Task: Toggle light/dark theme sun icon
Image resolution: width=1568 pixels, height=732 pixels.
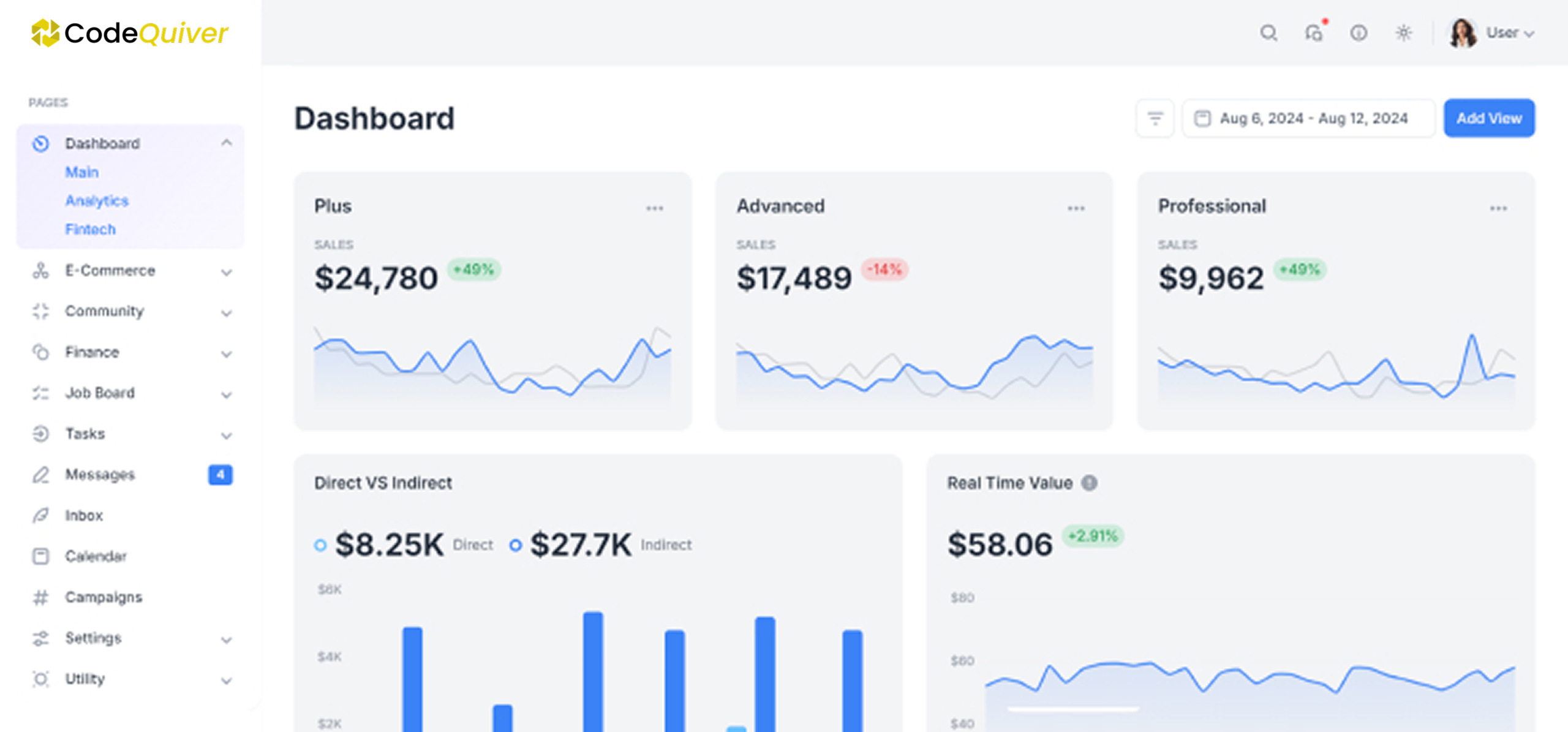Action: [x=1404, y=32]
